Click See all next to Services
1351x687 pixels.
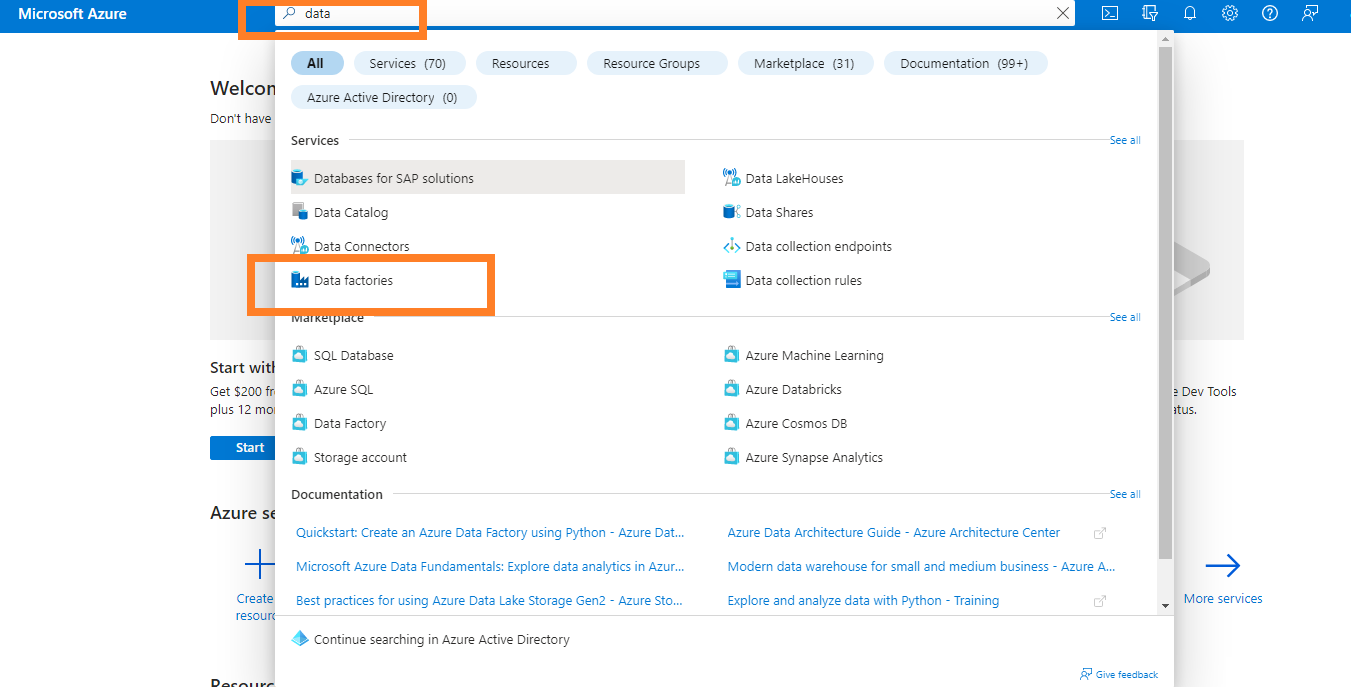[x=1125, y=141]
